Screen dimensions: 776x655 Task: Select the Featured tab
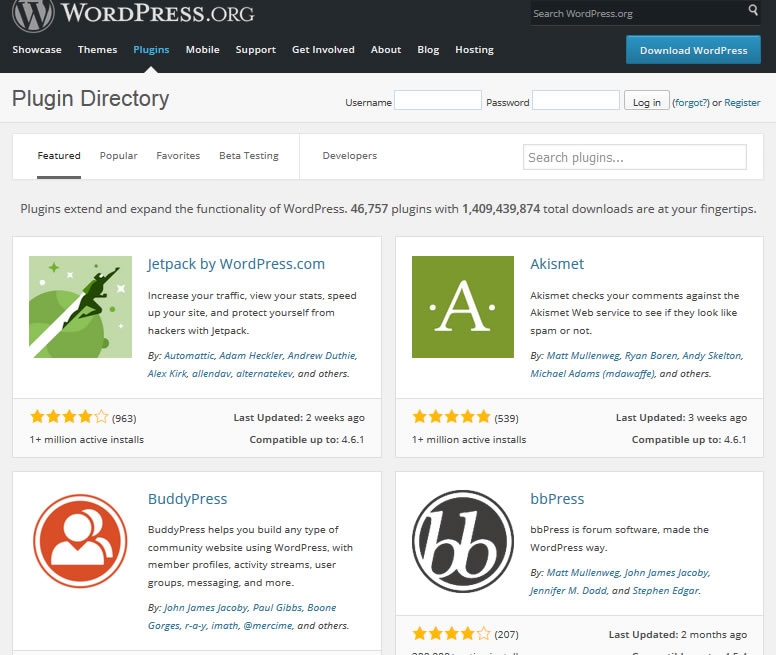tap(59, 155)
